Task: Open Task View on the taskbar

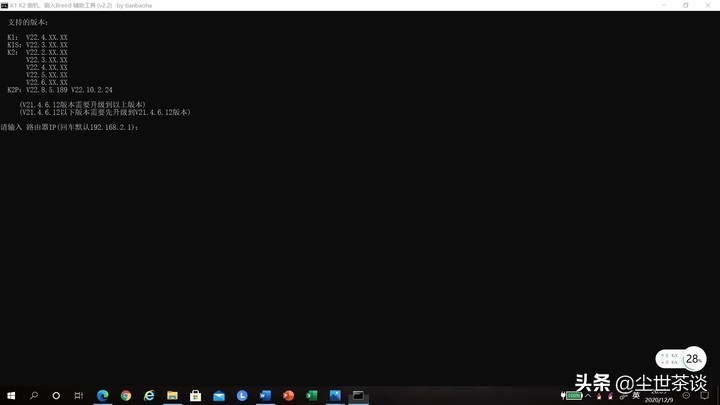Action: [79, 395]
